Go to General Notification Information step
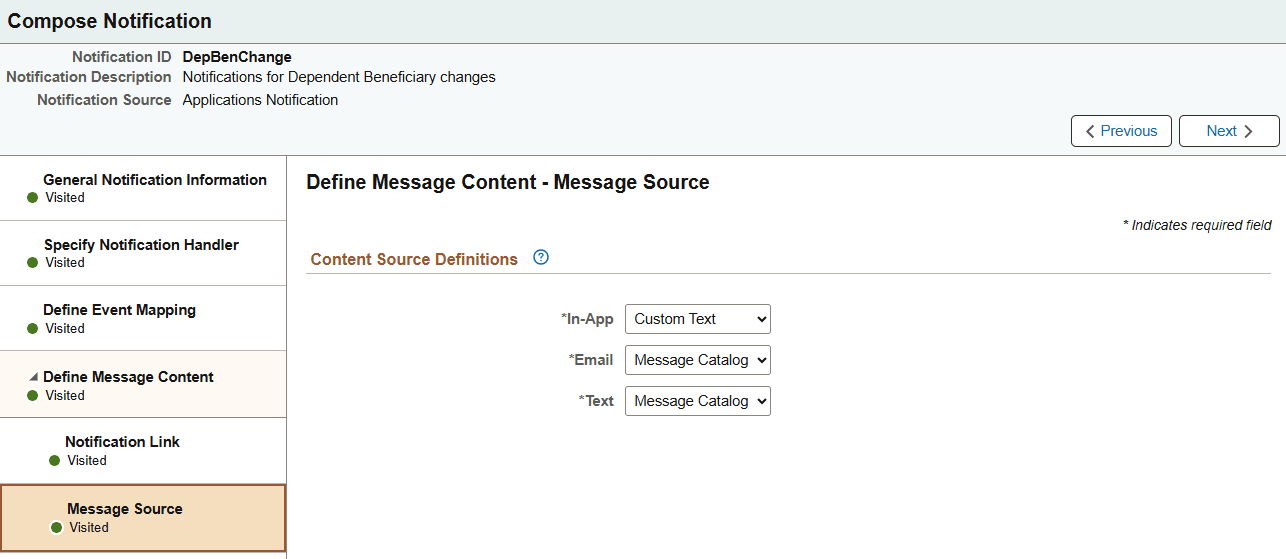The height and width of the screenshot is (559, 1286). pos(155,180)
